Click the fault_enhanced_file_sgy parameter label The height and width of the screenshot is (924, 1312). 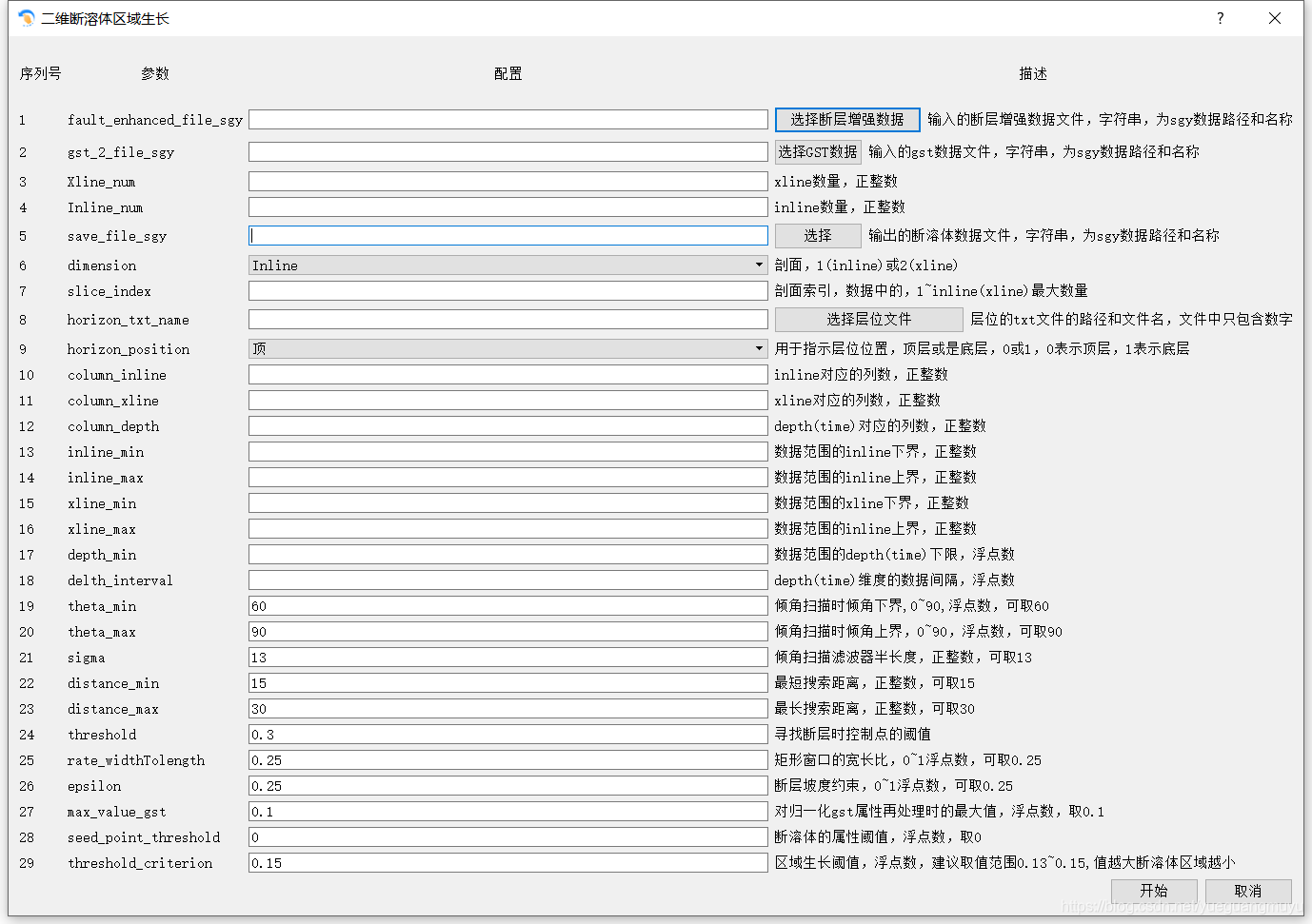coord(155,120)
